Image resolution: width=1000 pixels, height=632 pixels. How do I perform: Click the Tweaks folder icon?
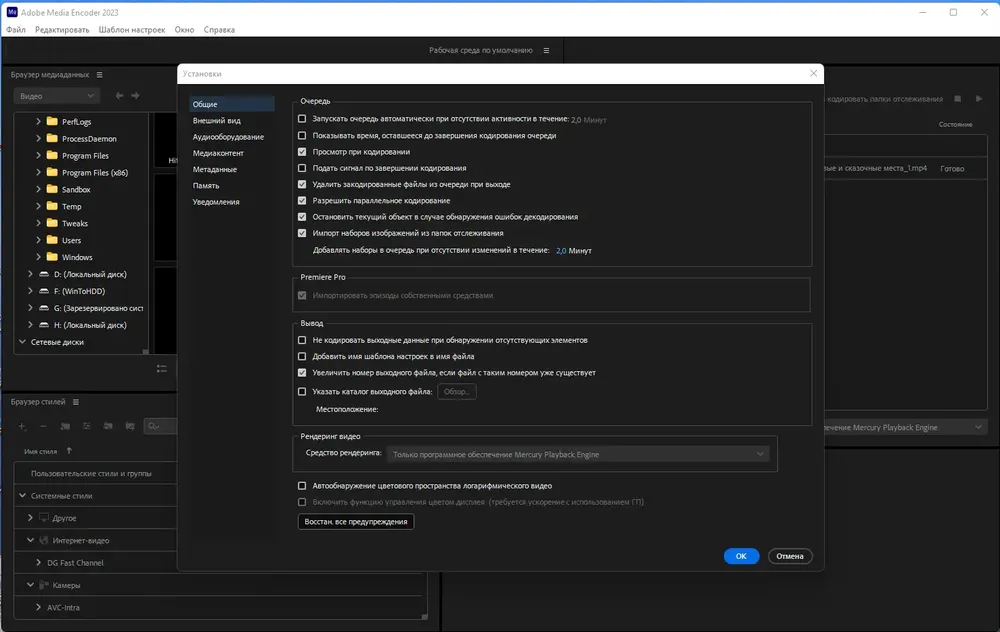click(x=52, y=223)
